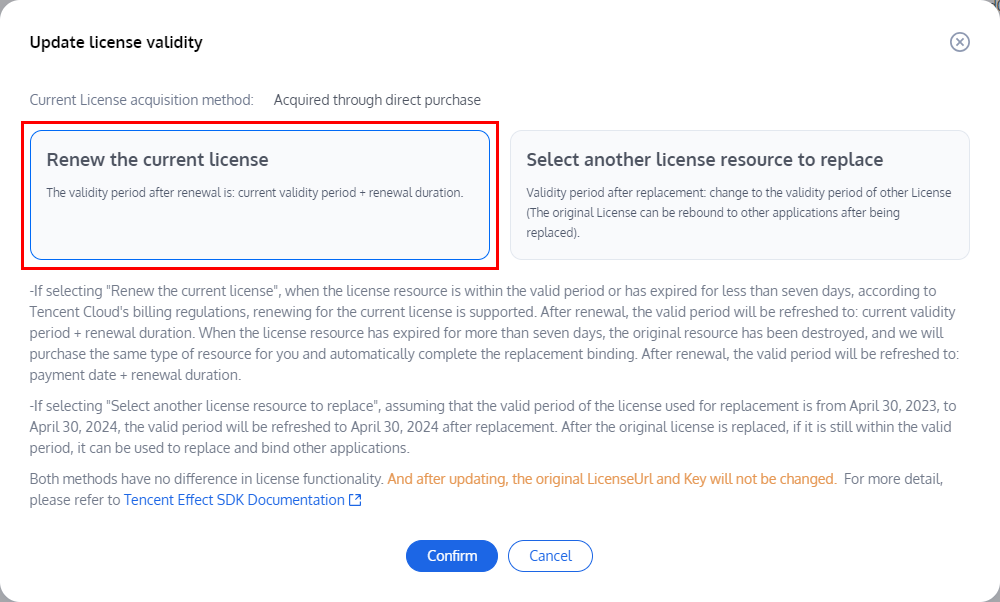Click the Renew the current license heading
The width and height of the screenshot is (1000, 602).
[x=157, y=160]
